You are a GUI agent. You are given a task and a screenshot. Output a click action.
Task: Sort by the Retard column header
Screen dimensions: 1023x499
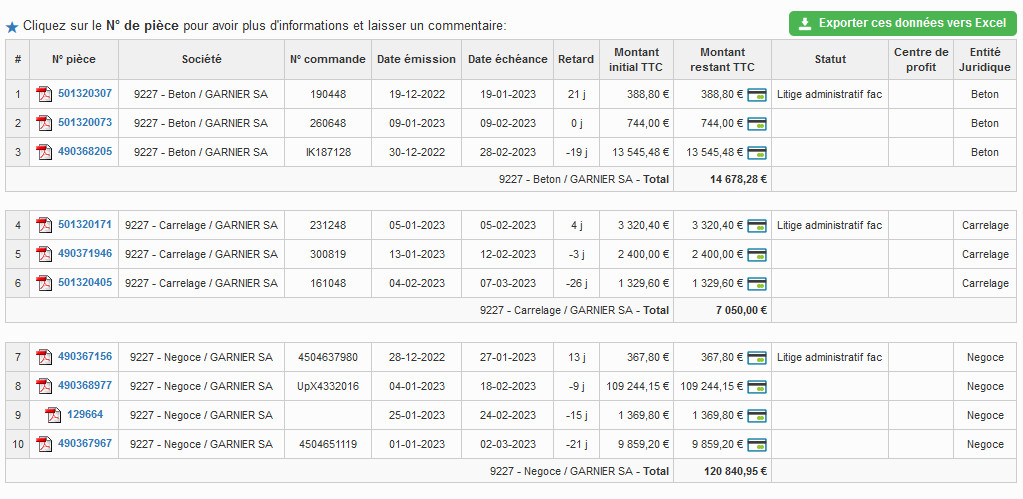click(x=575, y=59)
